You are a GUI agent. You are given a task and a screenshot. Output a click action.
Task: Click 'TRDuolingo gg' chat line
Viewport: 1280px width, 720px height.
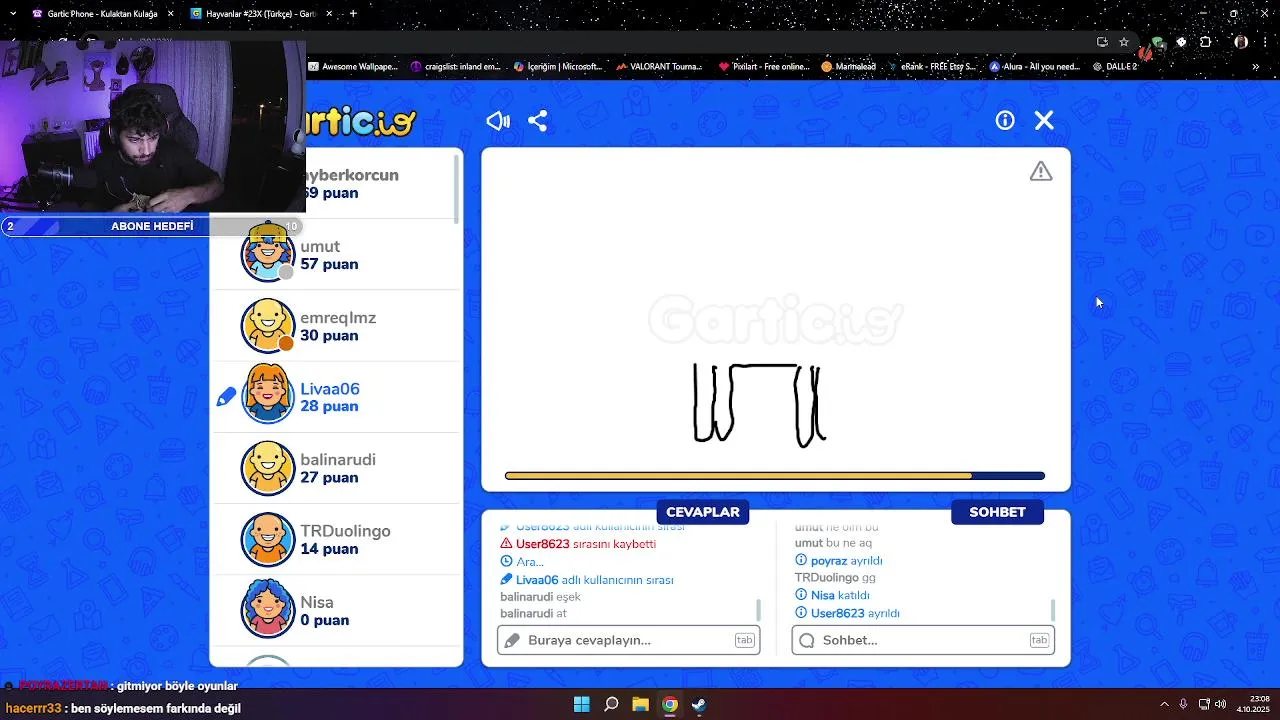(835, 578)
